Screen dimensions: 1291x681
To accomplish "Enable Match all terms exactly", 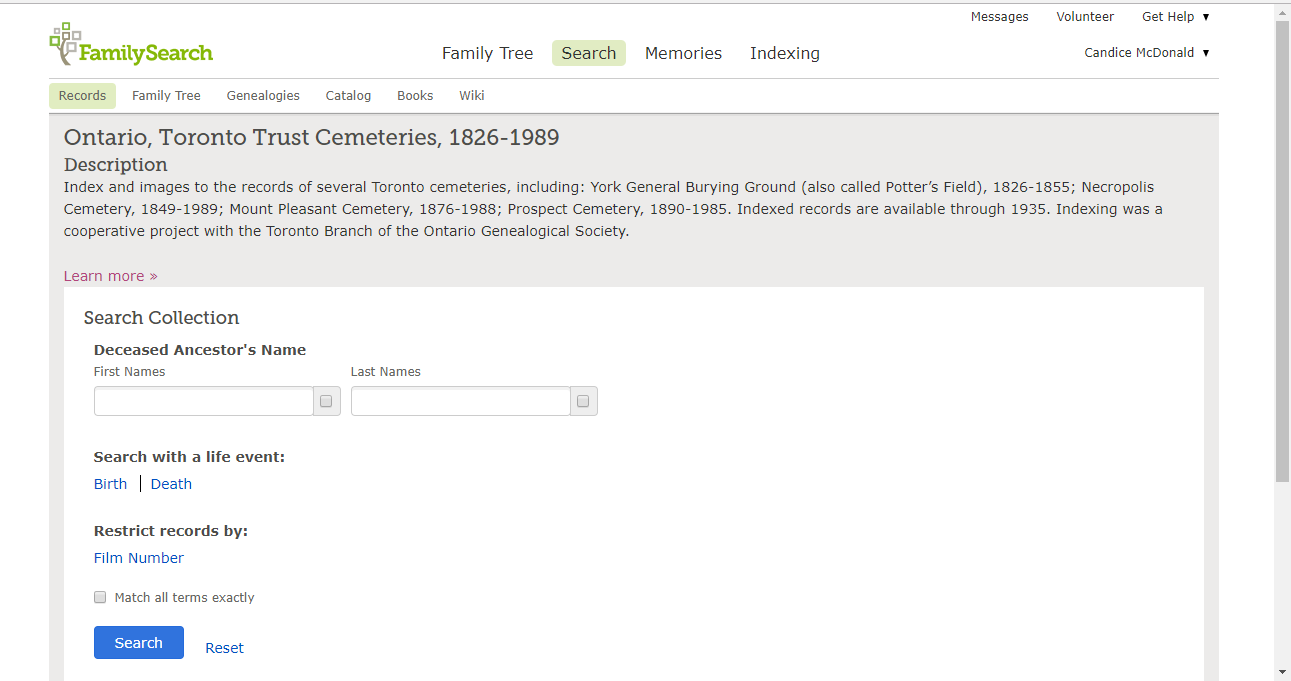I will [100, 597].
